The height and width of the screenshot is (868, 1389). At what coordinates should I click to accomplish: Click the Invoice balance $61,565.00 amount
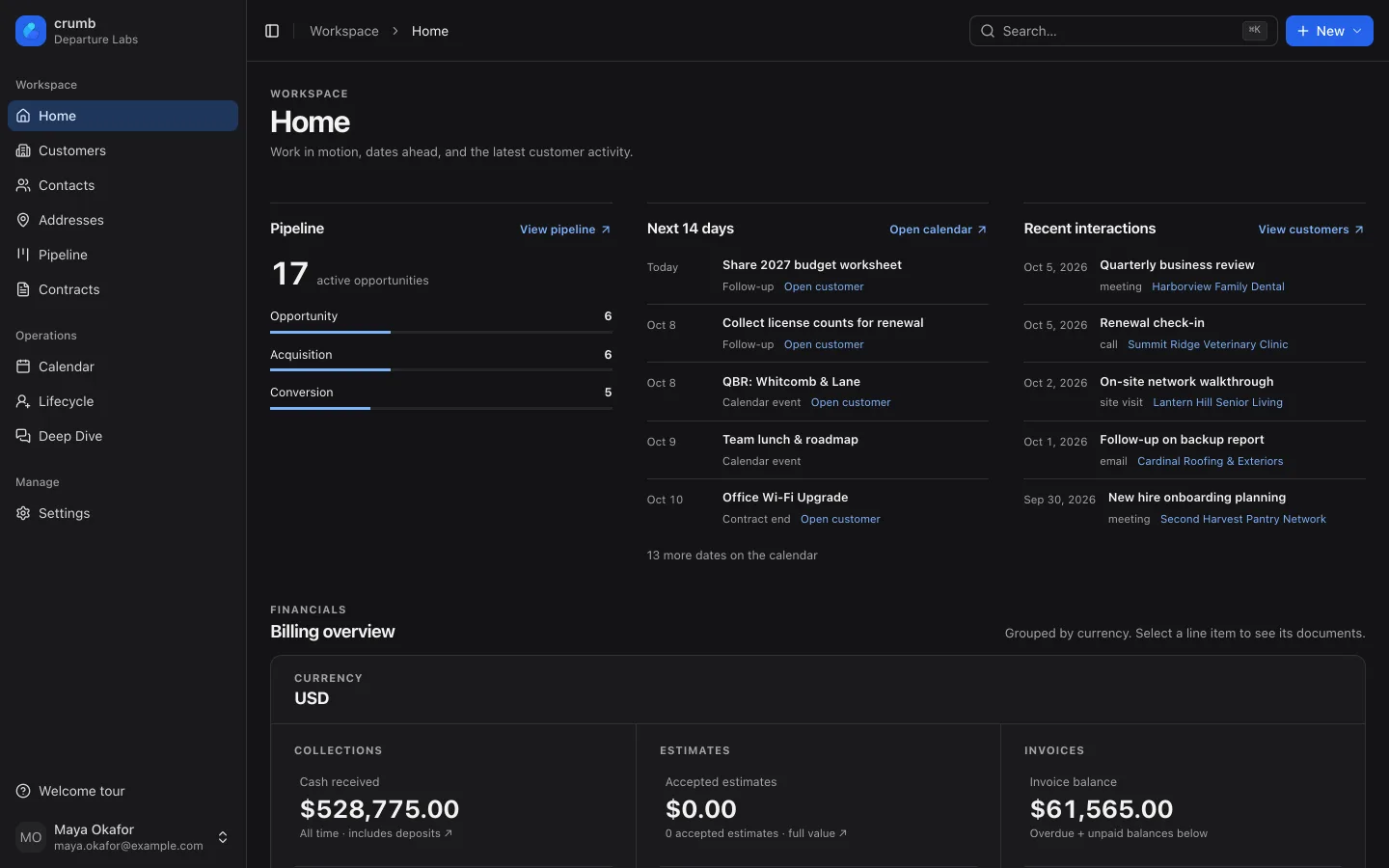click(1102, 809)
